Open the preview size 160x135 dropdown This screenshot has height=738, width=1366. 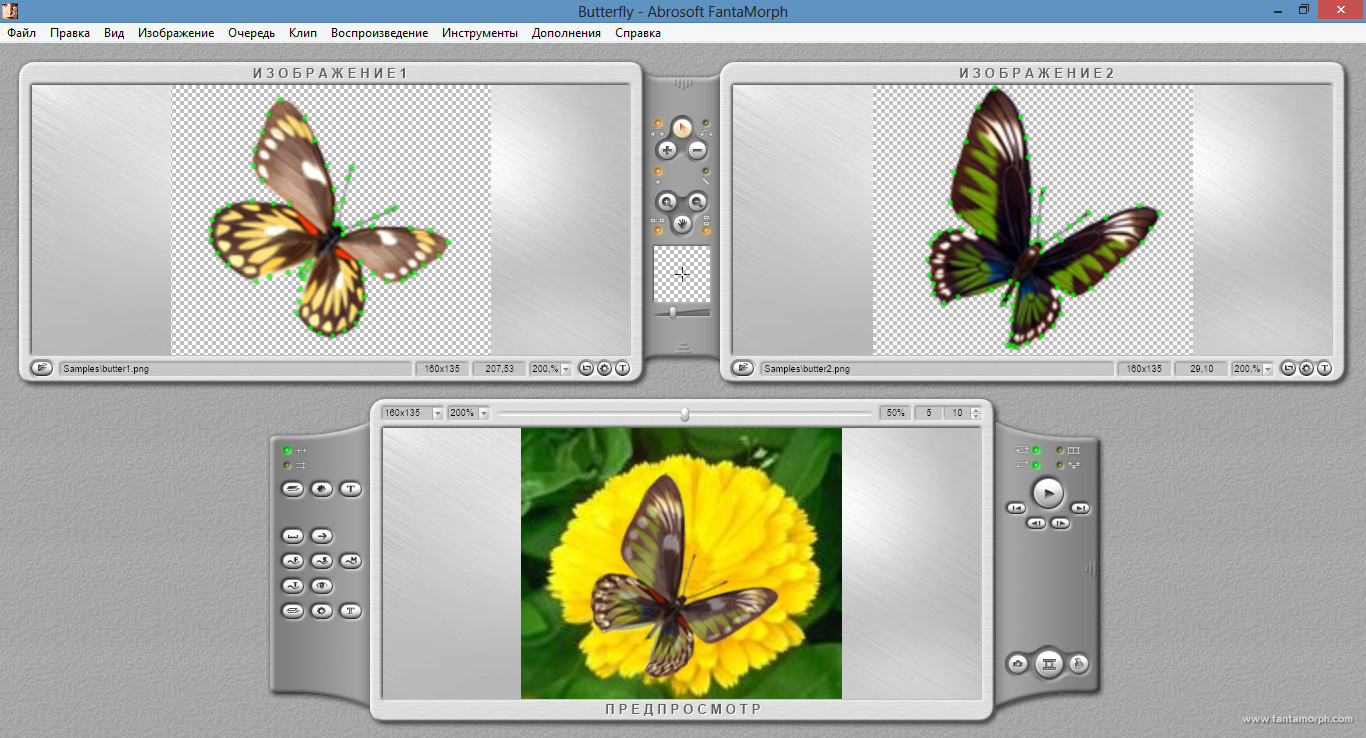pos(437,413)
